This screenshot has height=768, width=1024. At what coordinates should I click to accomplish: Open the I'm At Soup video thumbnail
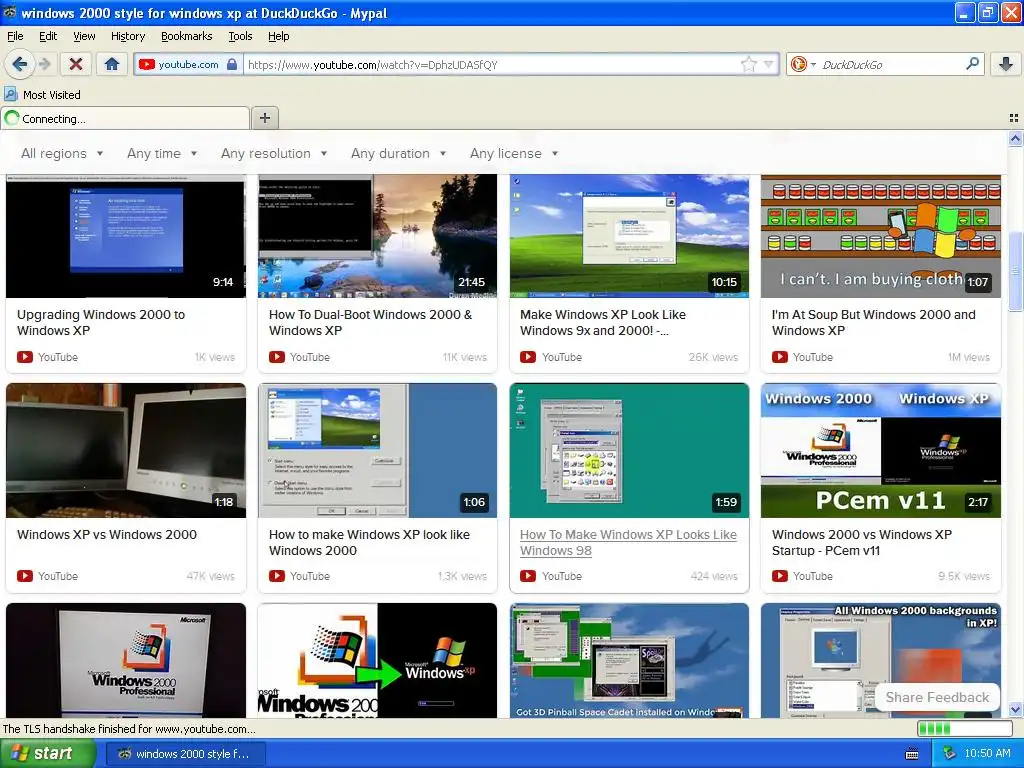[880, 236]
